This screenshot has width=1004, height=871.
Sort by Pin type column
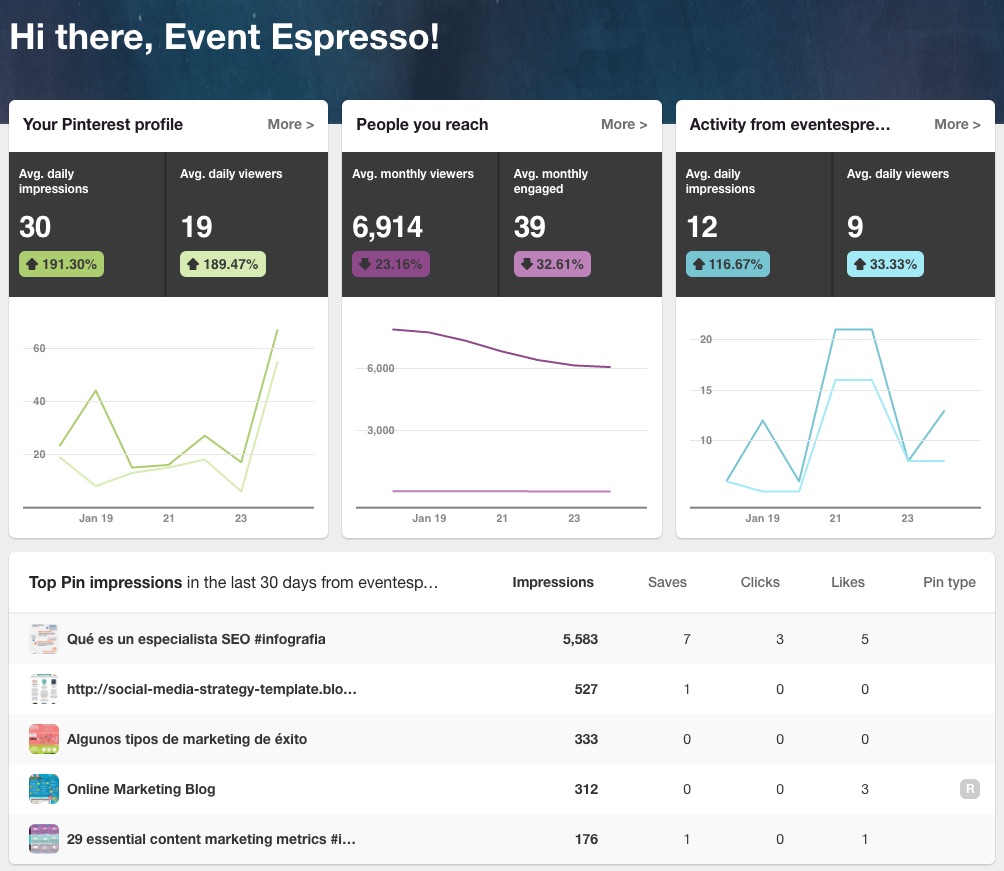[949, 582]
